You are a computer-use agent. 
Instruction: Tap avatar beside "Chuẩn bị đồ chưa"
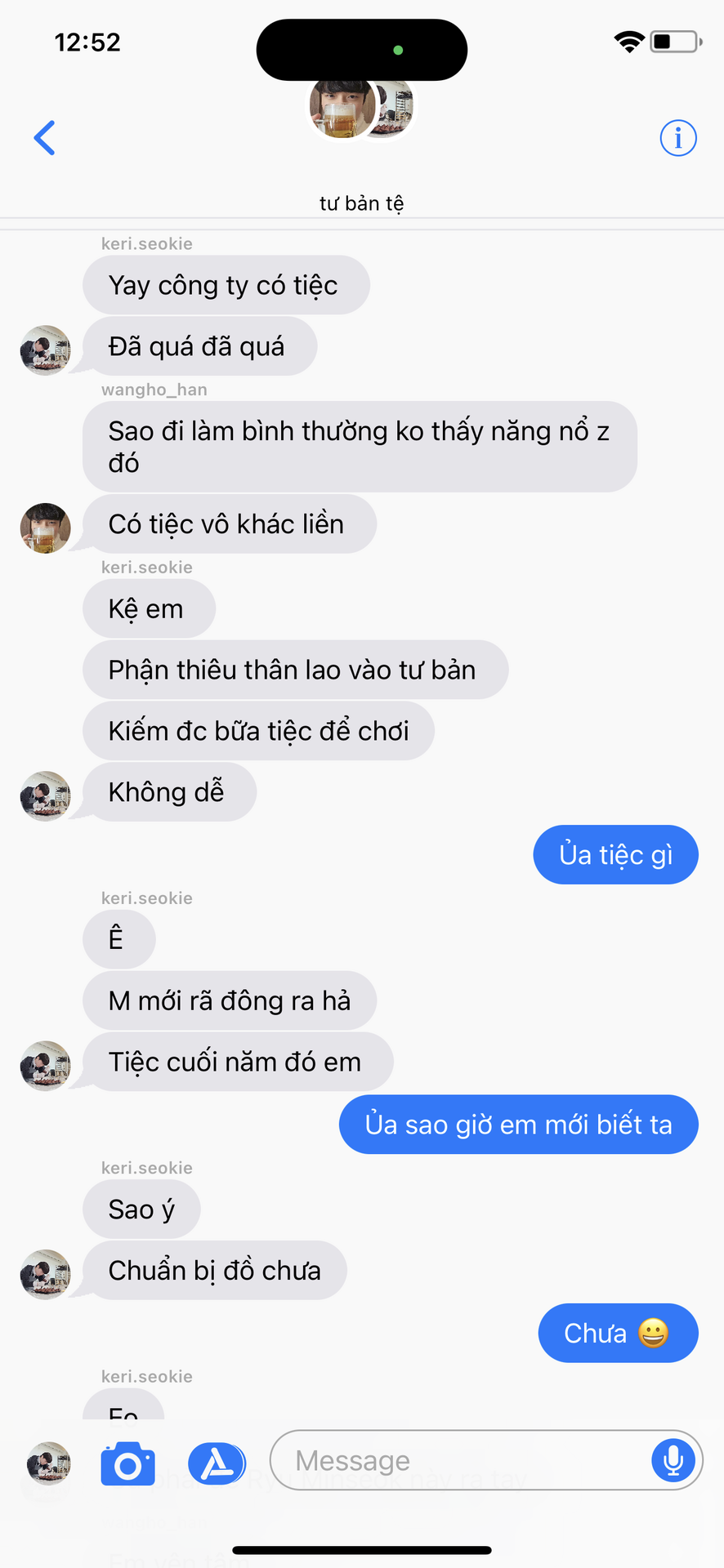click(46, 1274)
